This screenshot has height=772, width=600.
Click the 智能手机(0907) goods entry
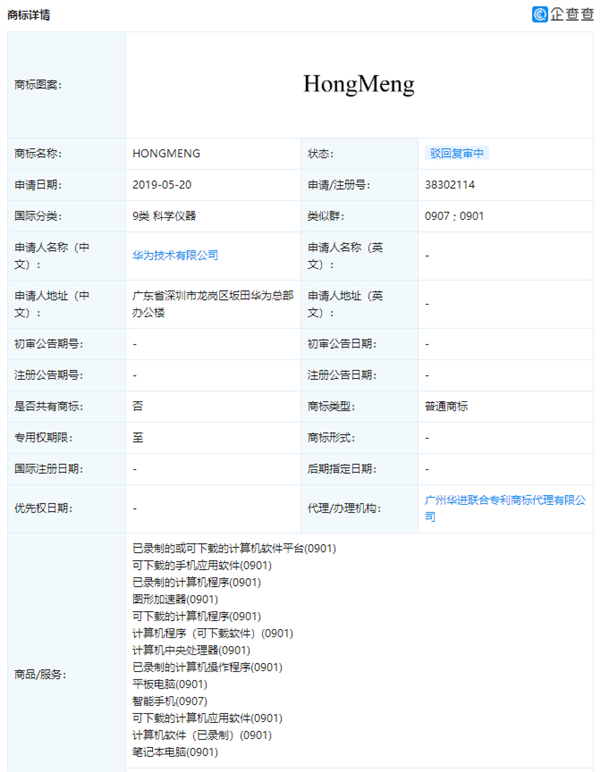pyautogui.click(x=170, y=701)
